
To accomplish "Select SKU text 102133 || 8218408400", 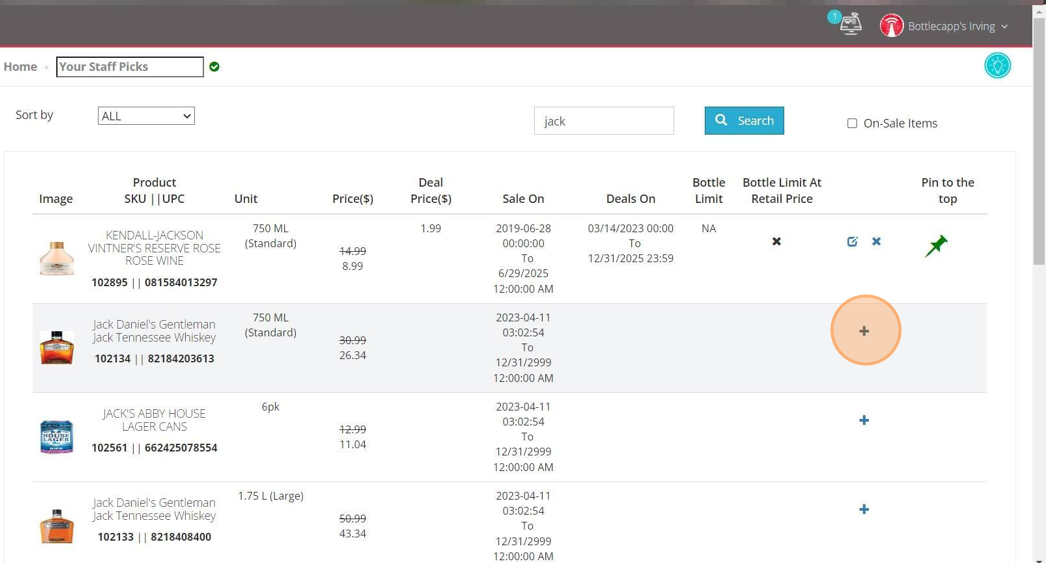I will (x=154, y=537).
